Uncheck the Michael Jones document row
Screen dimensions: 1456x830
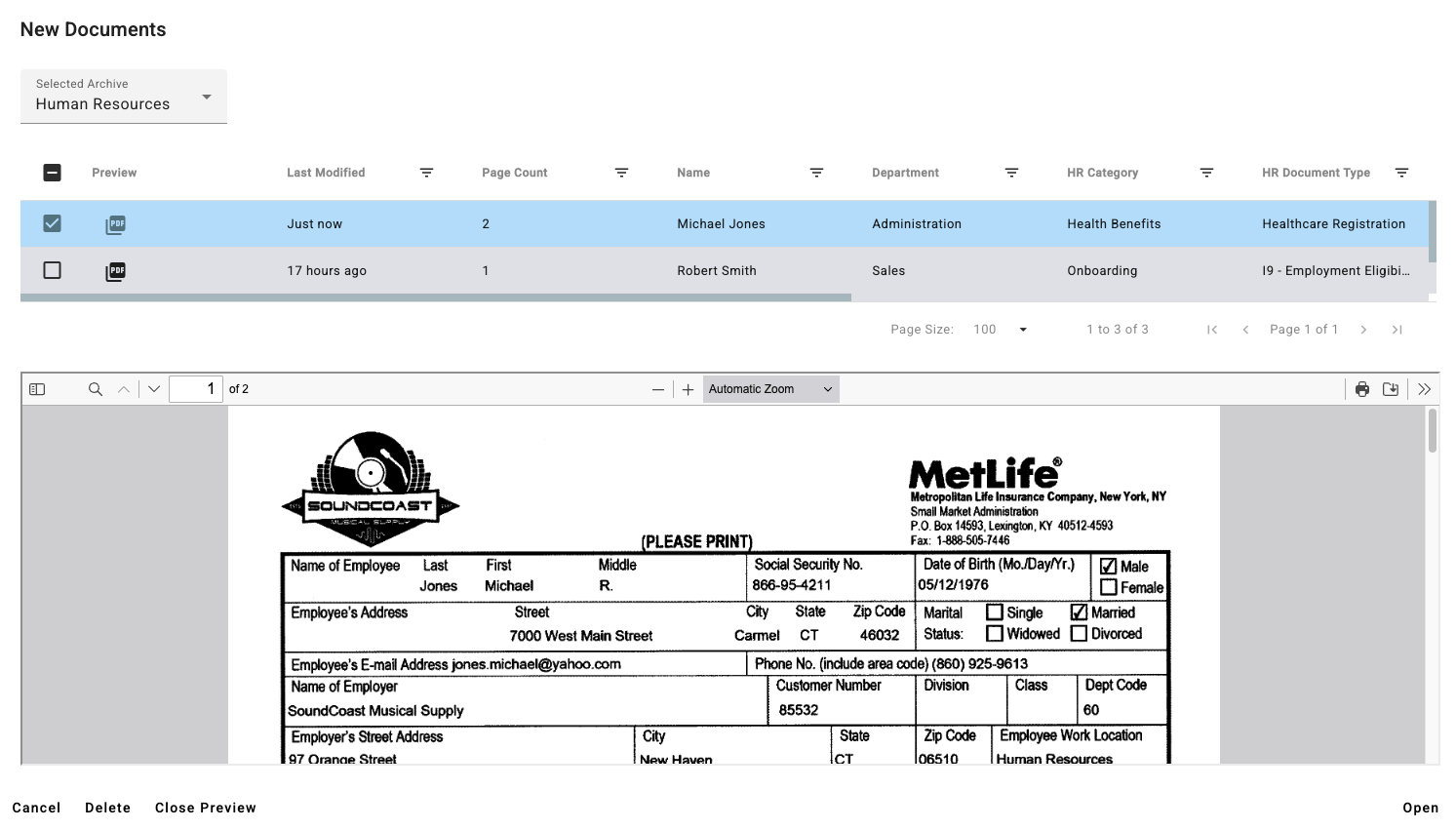point(52,223)
